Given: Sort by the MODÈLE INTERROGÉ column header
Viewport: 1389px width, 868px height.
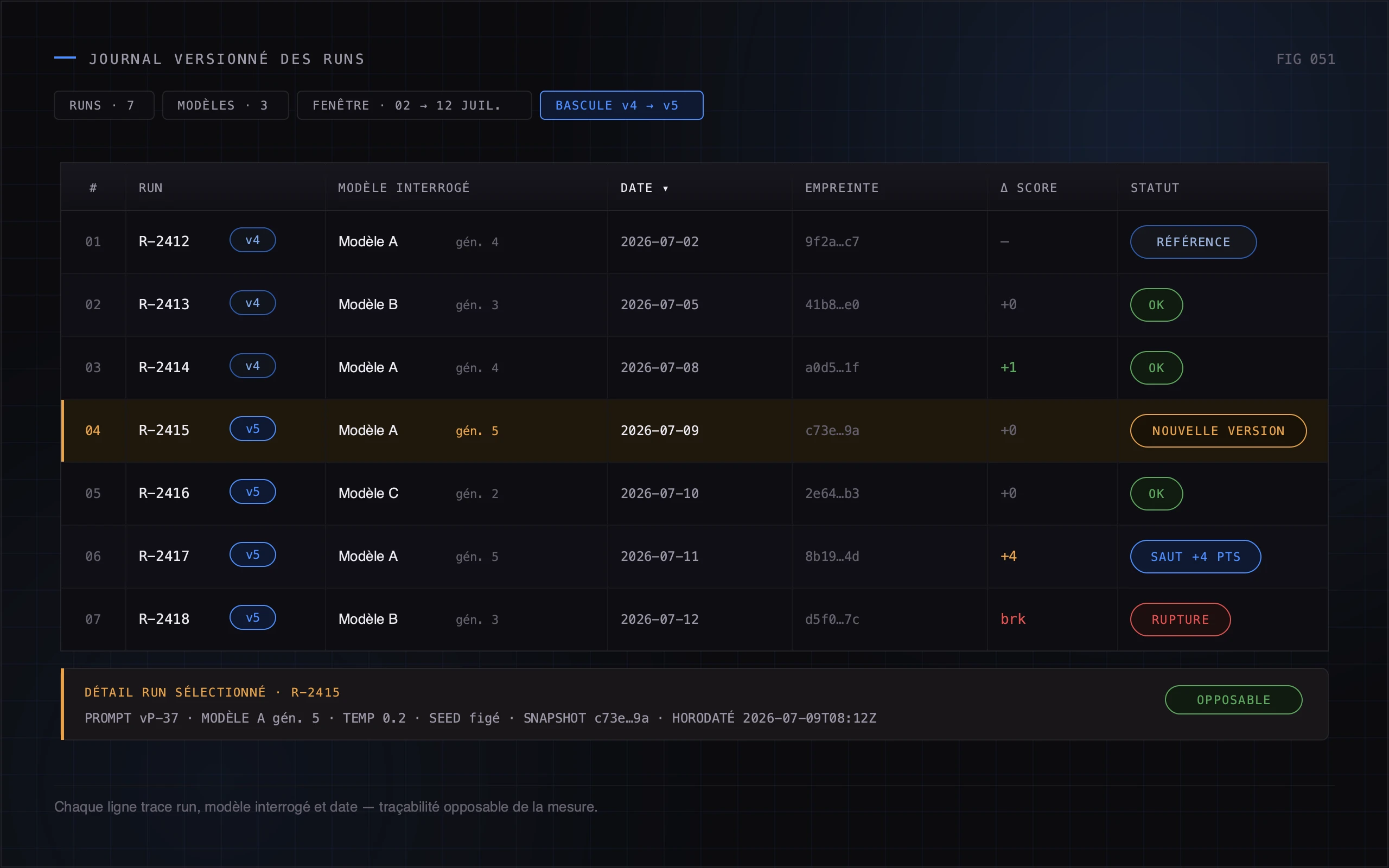Looking at the screenshot, I should (x=404, y=188).
